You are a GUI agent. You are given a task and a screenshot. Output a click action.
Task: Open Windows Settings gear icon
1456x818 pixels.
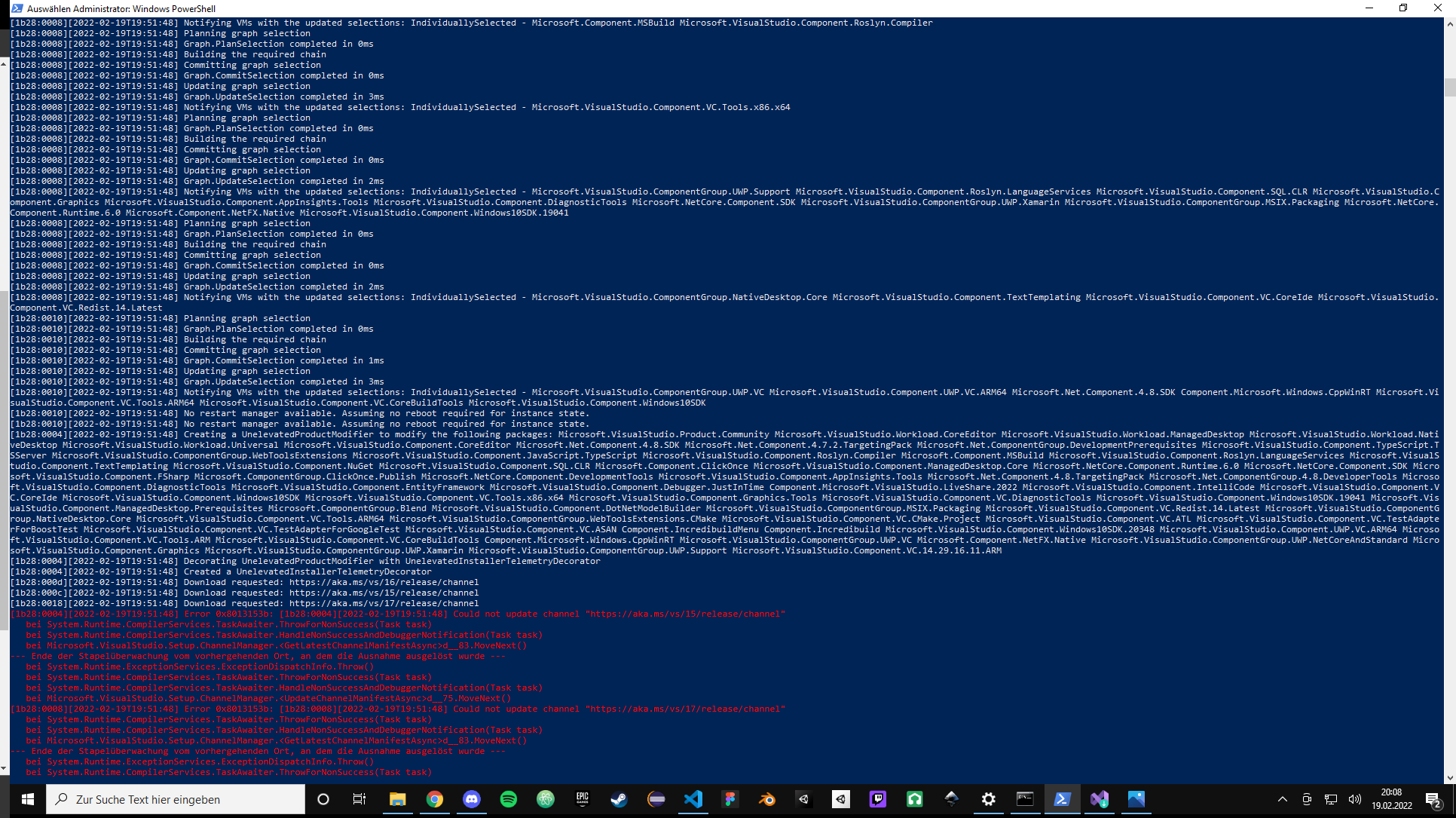click(989, 799)
